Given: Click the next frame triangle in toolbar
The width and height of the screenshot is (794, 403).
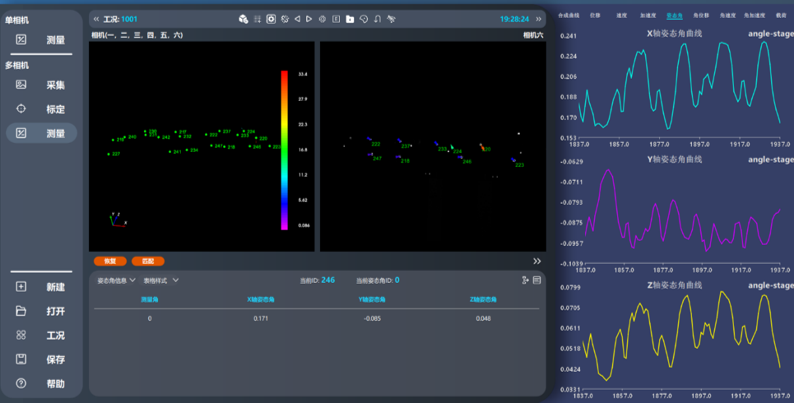Looking at the screenshot, I should click(309, 19).
